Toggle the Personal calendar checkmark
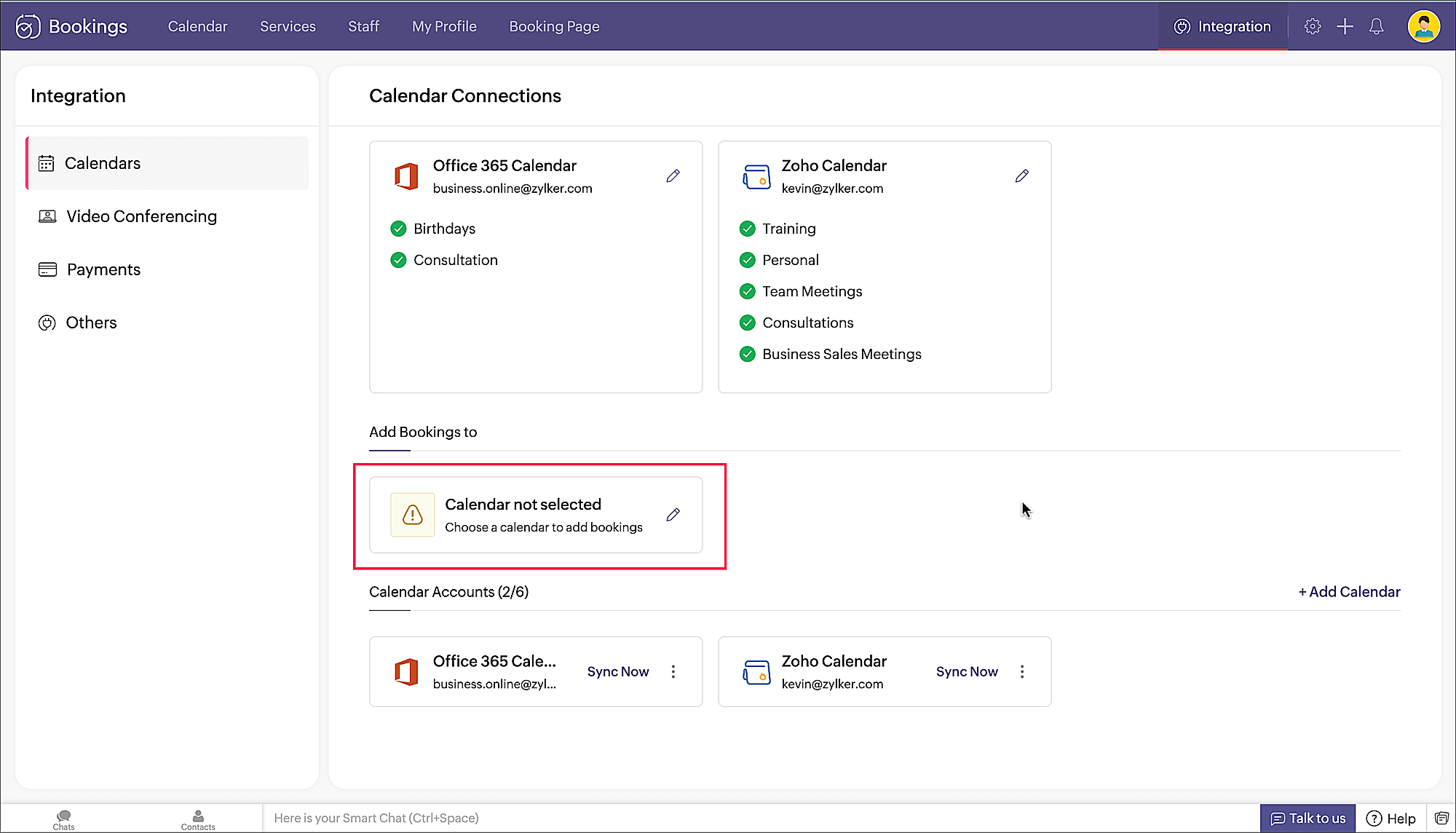 coord(747,260)
